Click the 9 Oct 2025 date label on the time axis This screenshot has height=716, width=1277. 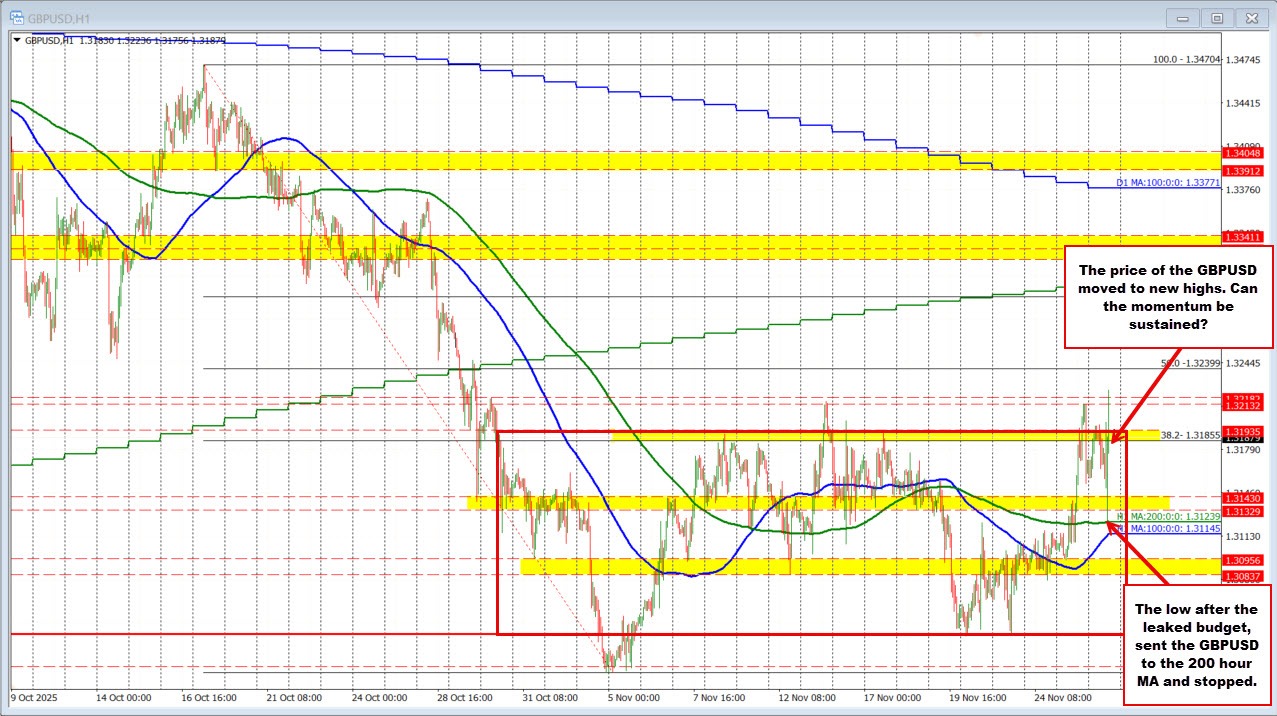[32, 699]
